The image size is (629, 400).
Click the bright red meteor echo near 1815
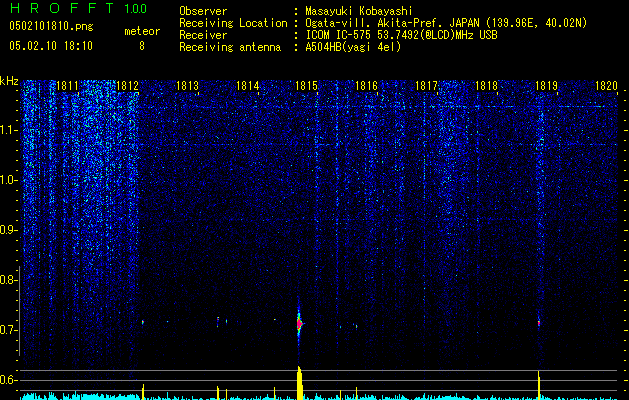tap(299, 323)
